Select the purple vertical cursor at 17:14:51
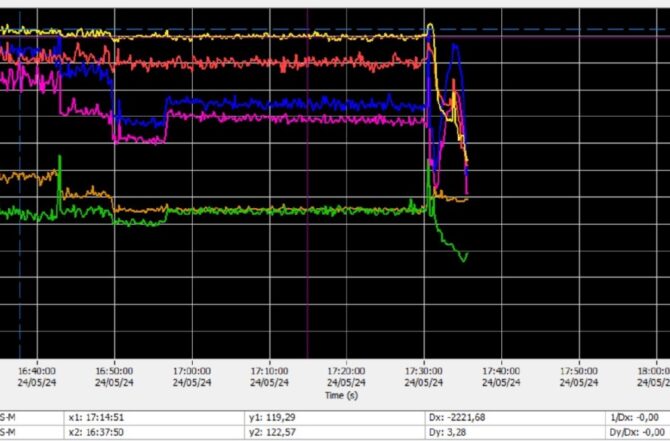 coord(307,184)
